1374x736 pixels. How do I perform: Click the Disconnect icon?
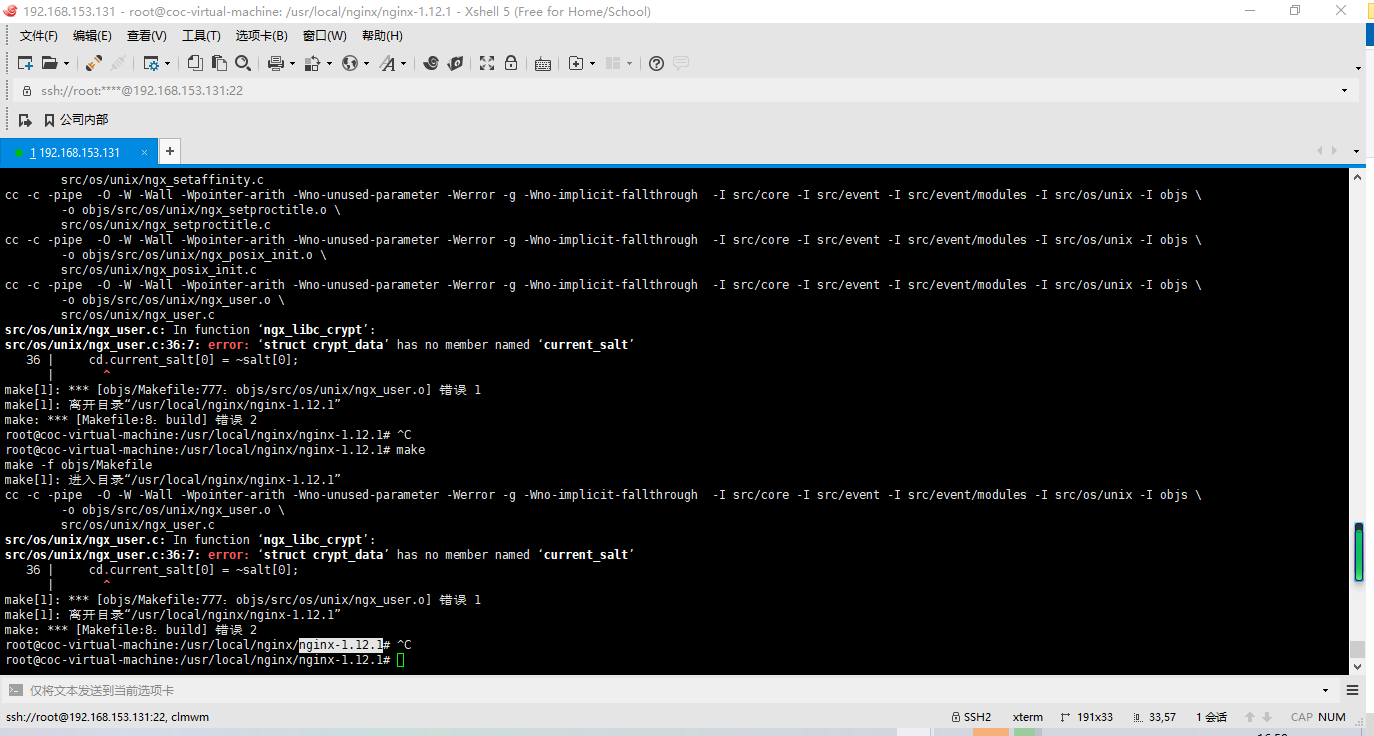(x=93, y=63)
